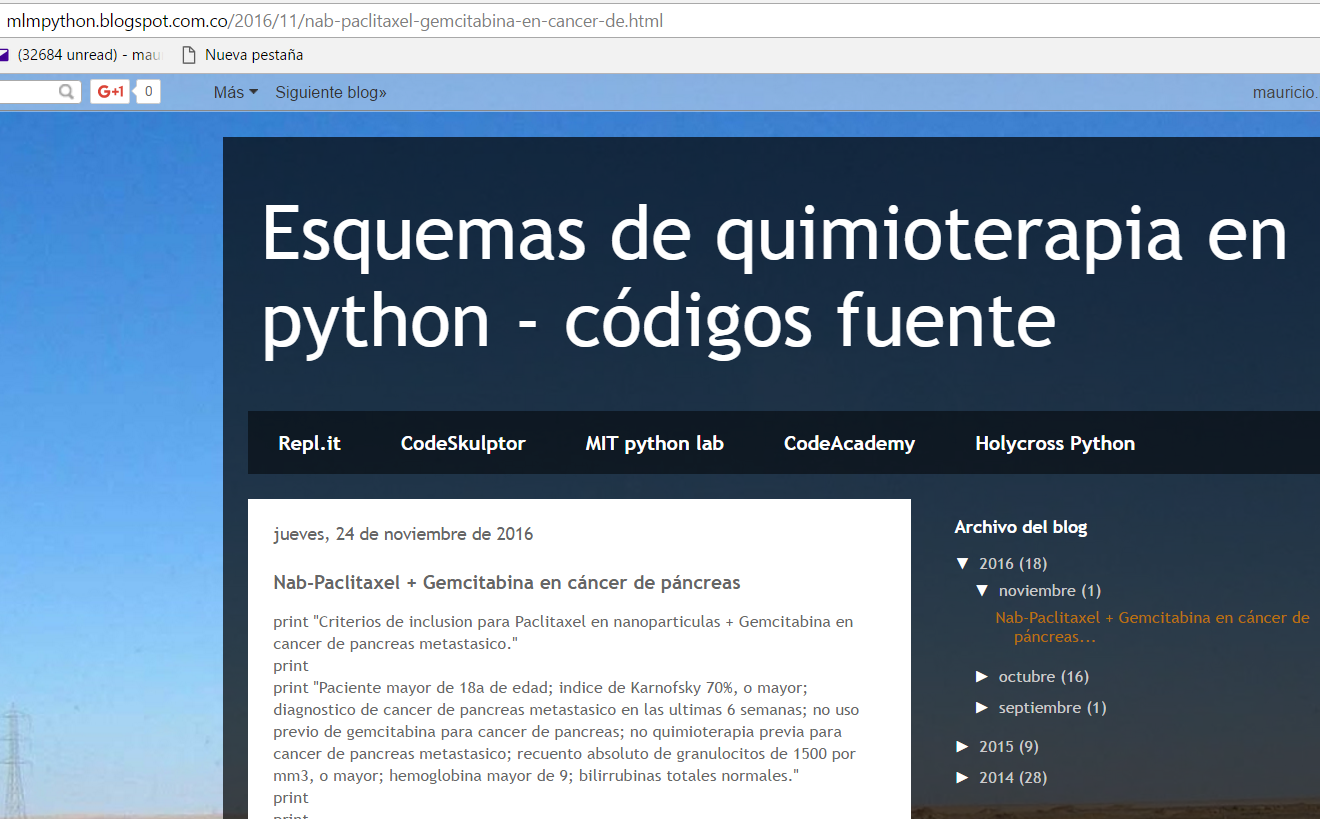Click the purple mail icon on the unread tab
Viewport: 1320px width, 819px height.
click(9, 54)
